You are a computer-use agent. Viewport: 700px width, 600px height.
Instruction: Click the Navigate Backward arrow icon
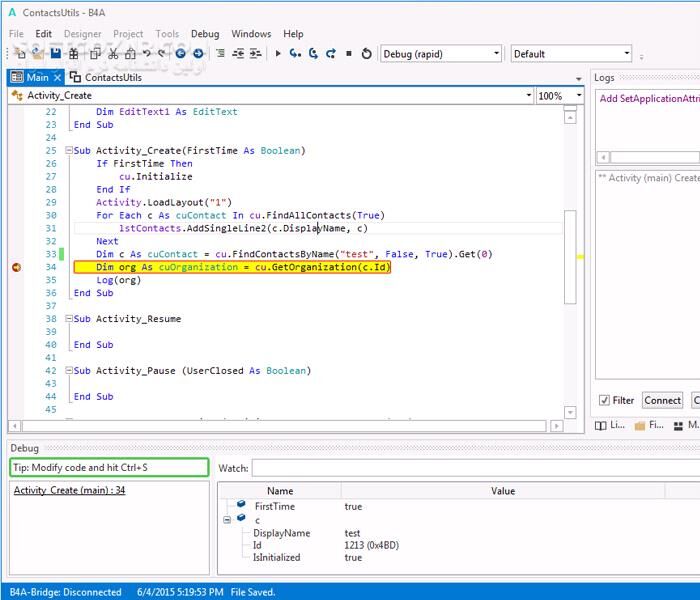pos(181,54)
